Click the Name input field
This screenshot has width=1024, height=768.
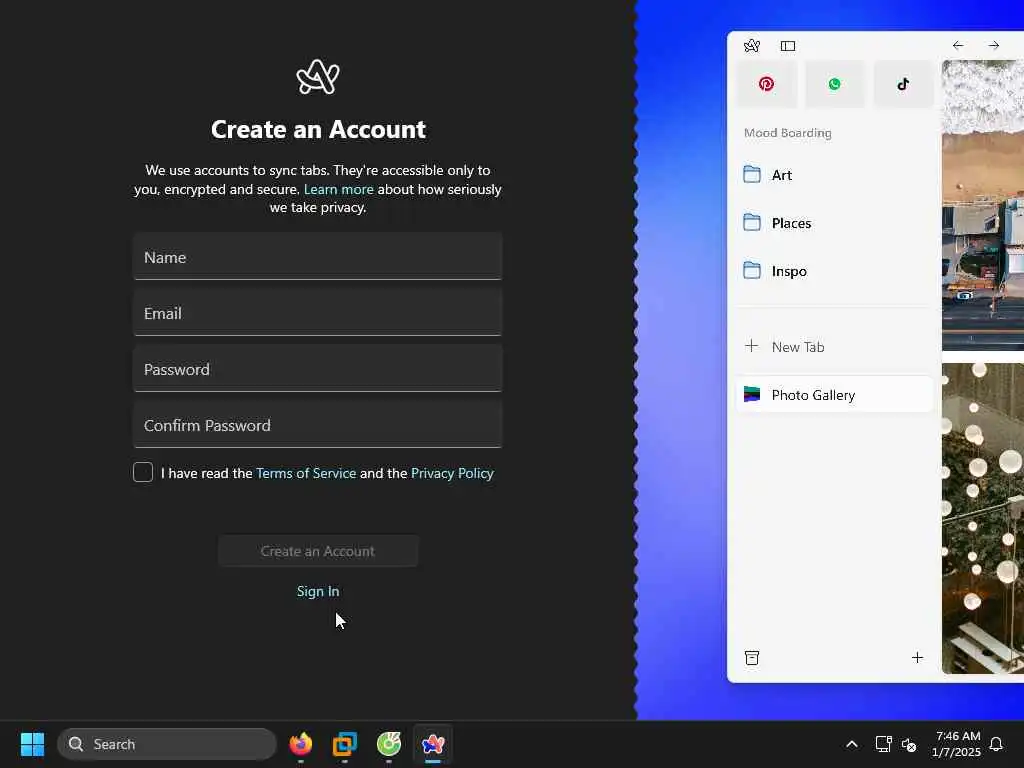[317, 257]
